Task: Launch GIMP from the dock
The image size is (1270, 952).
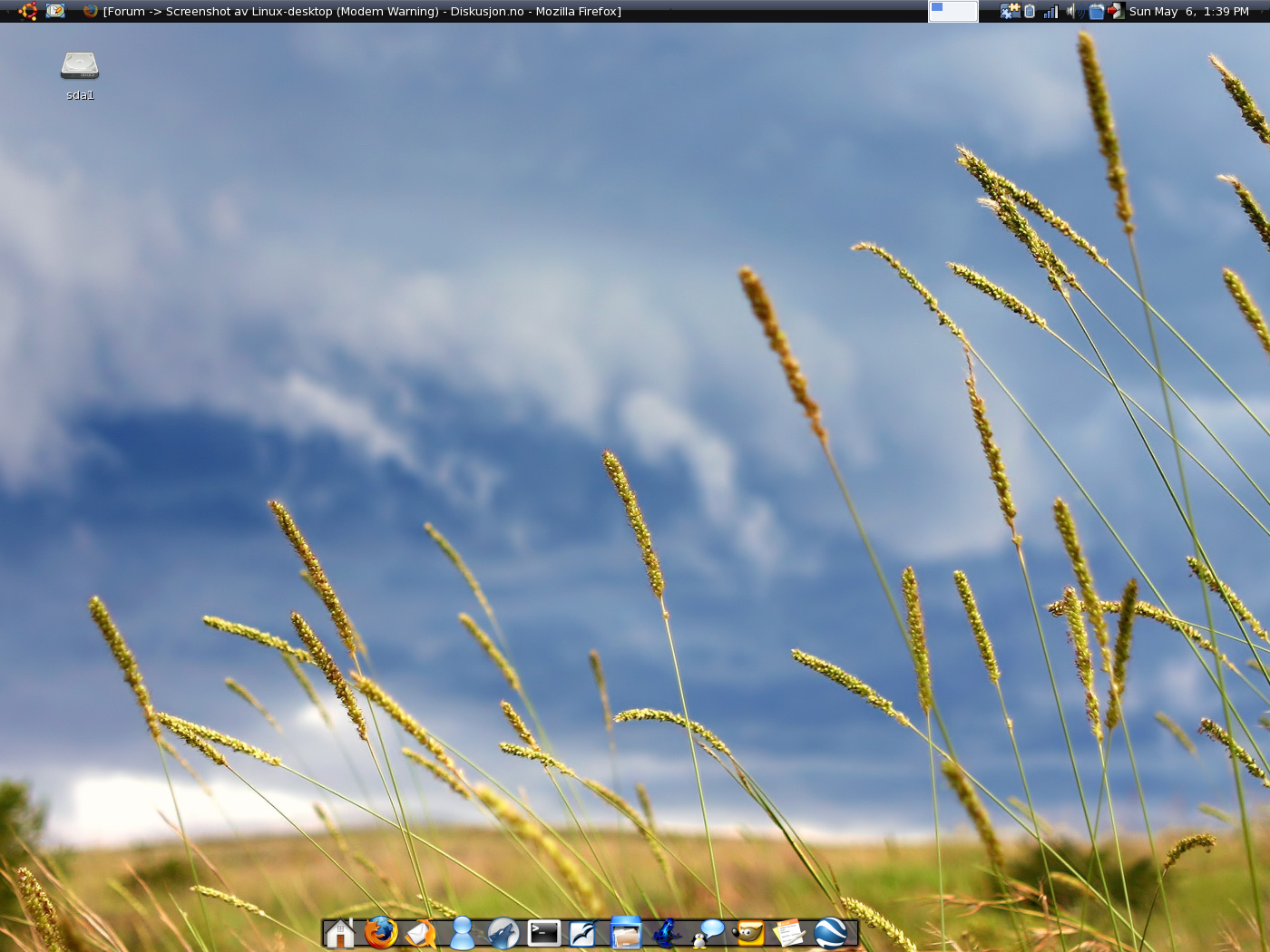Action: (749, 933)
